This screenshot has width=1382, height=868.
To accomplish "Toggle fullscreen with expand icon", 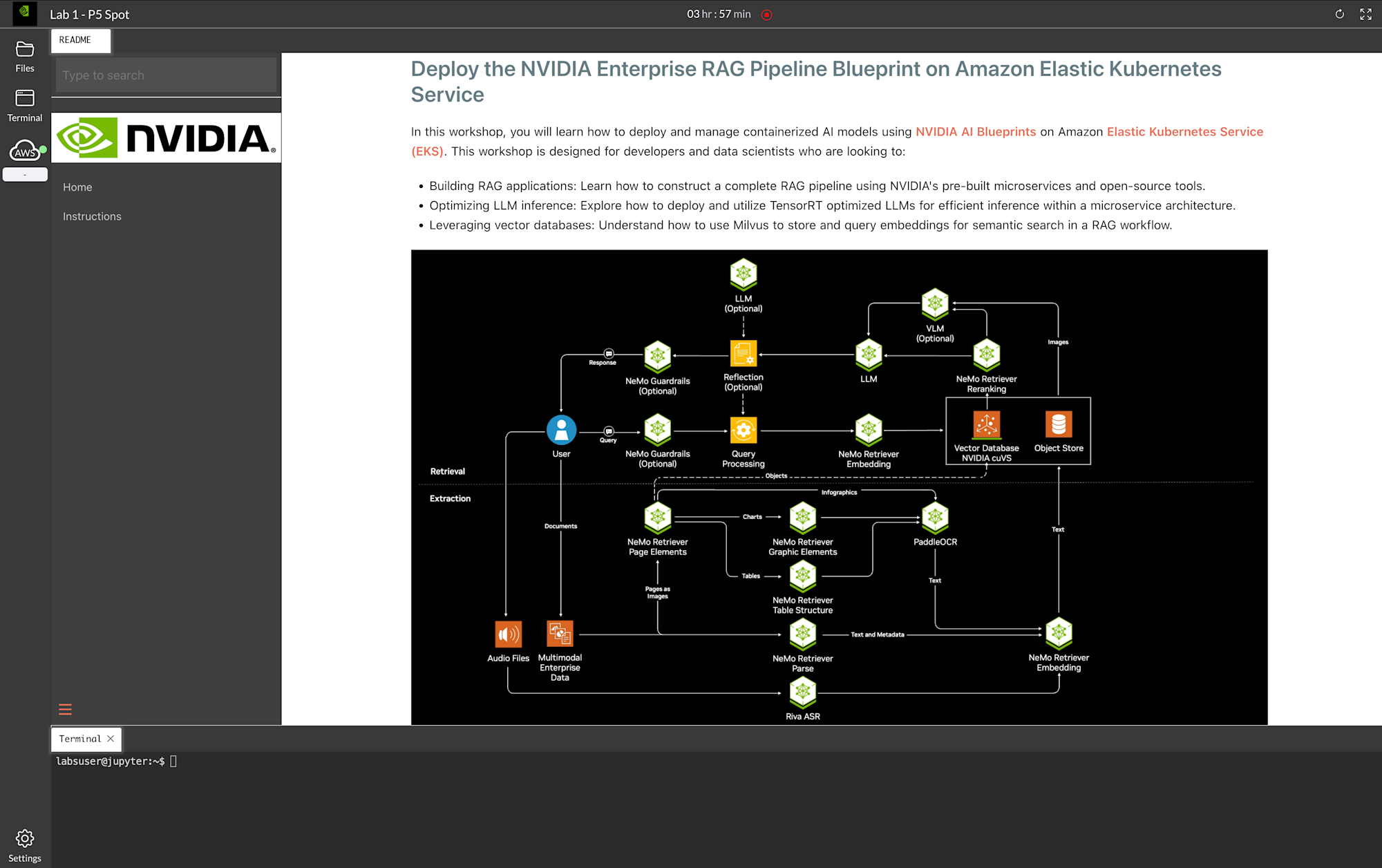I will point(1365,14).
